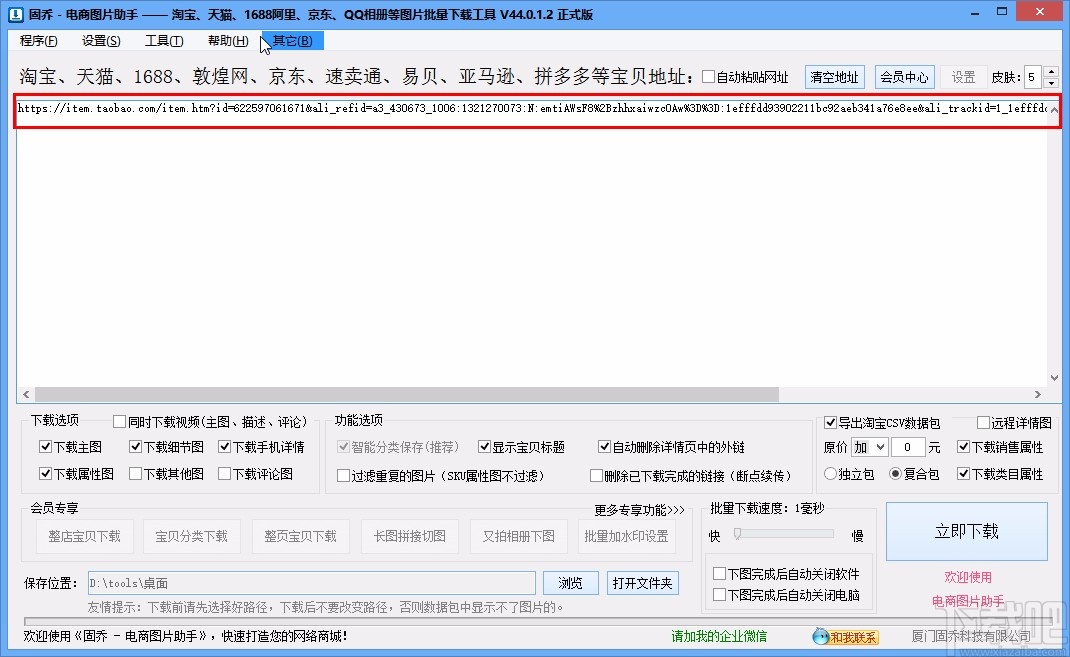Enable 下图完成后自动关闭软件
Image resolution: width=1070 pixels, height=657 pixels.
(719, 574)
